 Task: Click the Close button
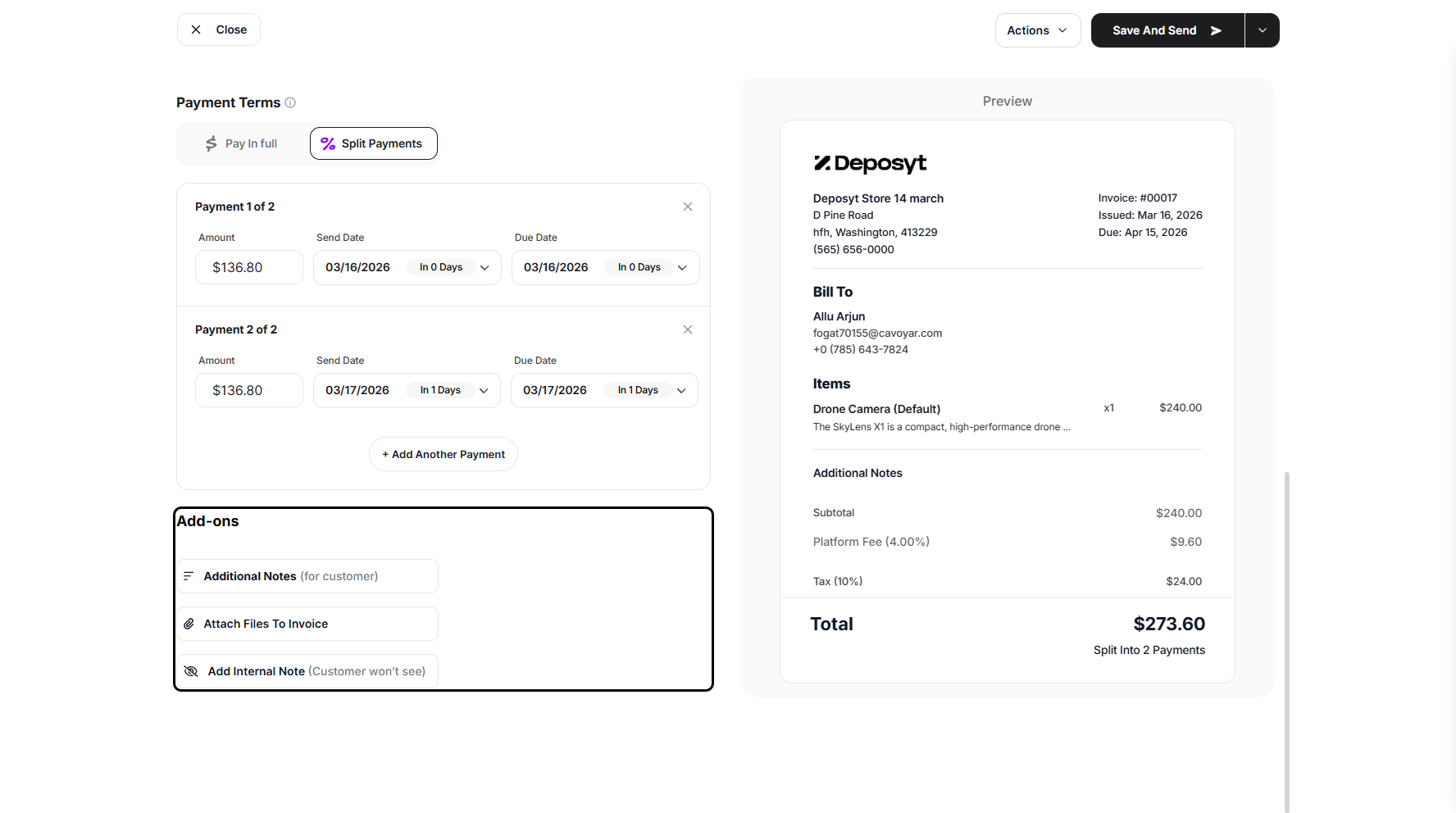pos(219,30)
